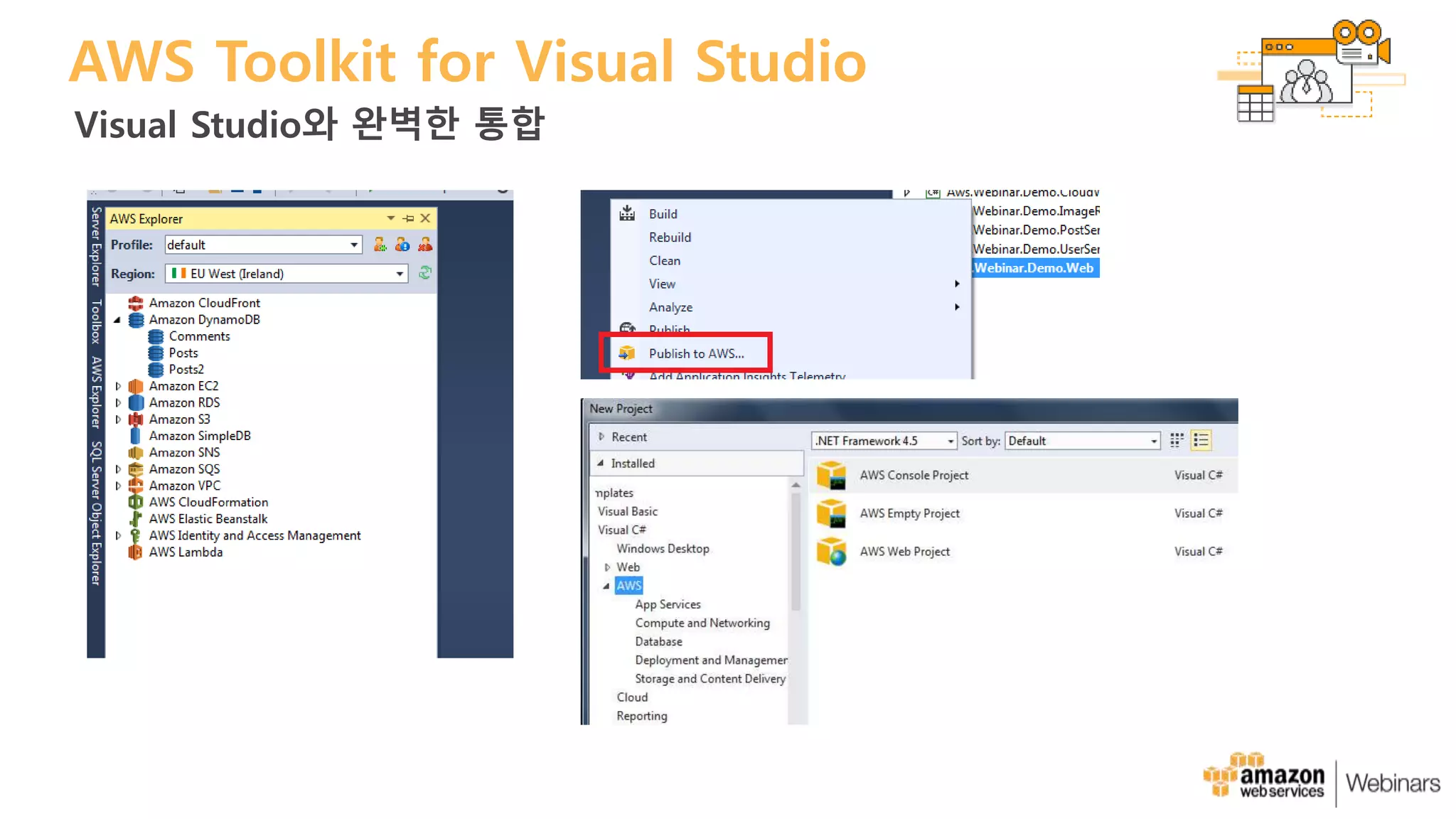Choose Publish to AWS... menu item

[x=696, y=353]
